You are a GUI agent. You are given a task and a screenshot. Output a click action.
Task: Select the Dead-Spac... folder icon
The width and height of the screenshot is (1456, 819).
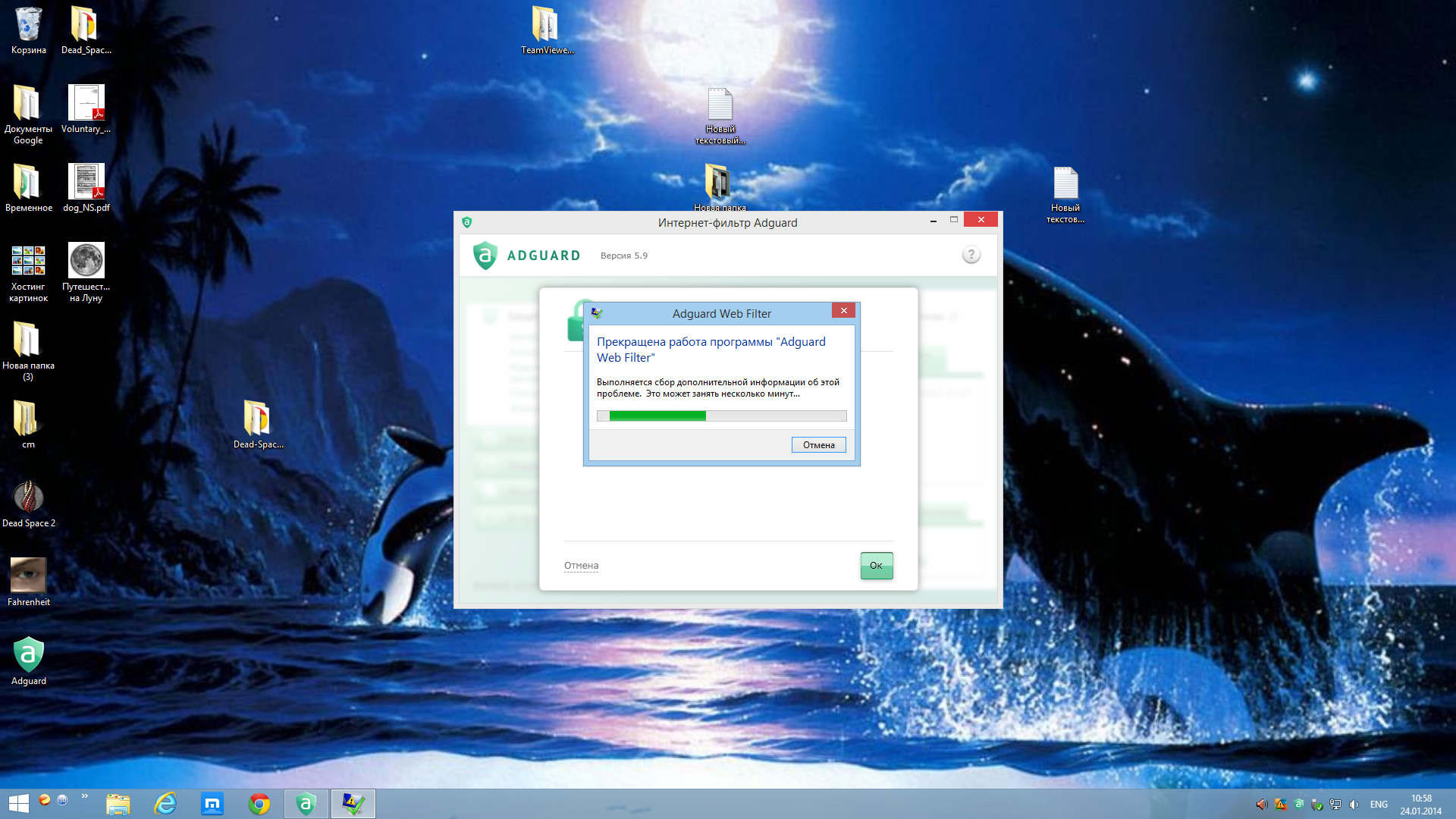(x=258, y=425)
